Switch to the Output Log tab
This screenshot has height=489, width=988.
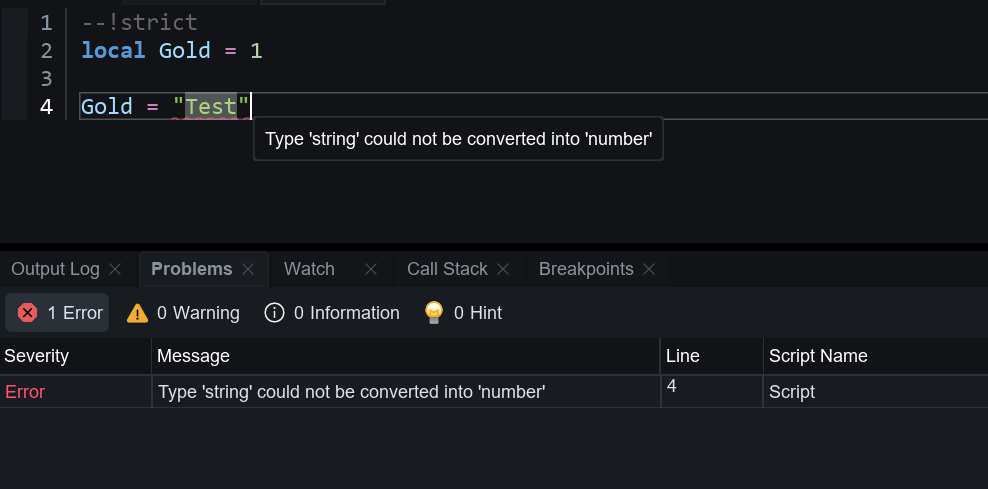coord(55,269)
